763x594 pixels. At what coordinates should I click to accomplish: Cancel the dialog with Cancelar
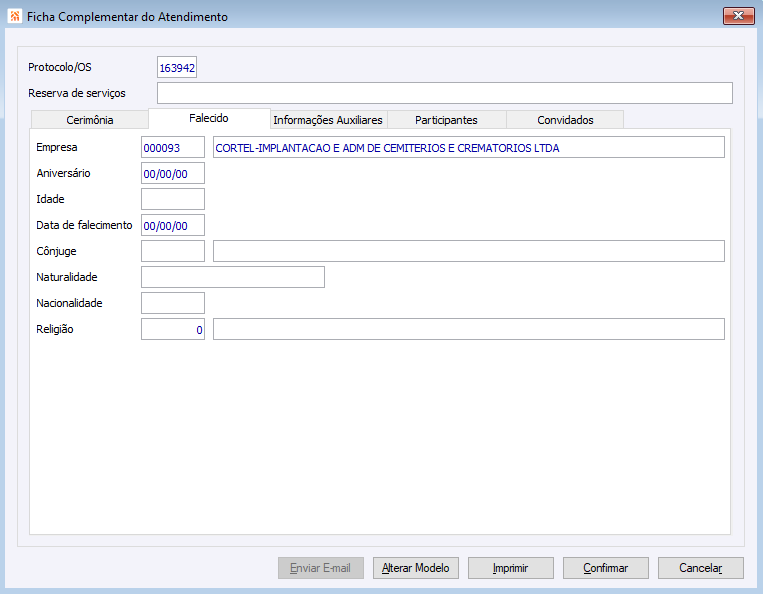[700, 568]
